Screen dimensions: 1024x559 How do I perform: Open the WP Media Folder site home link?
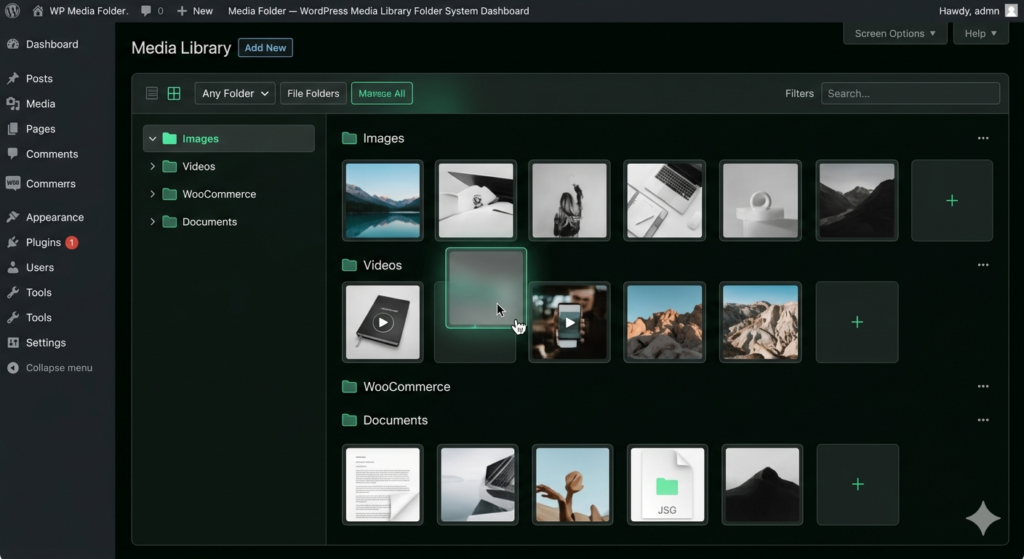[80, 10]
